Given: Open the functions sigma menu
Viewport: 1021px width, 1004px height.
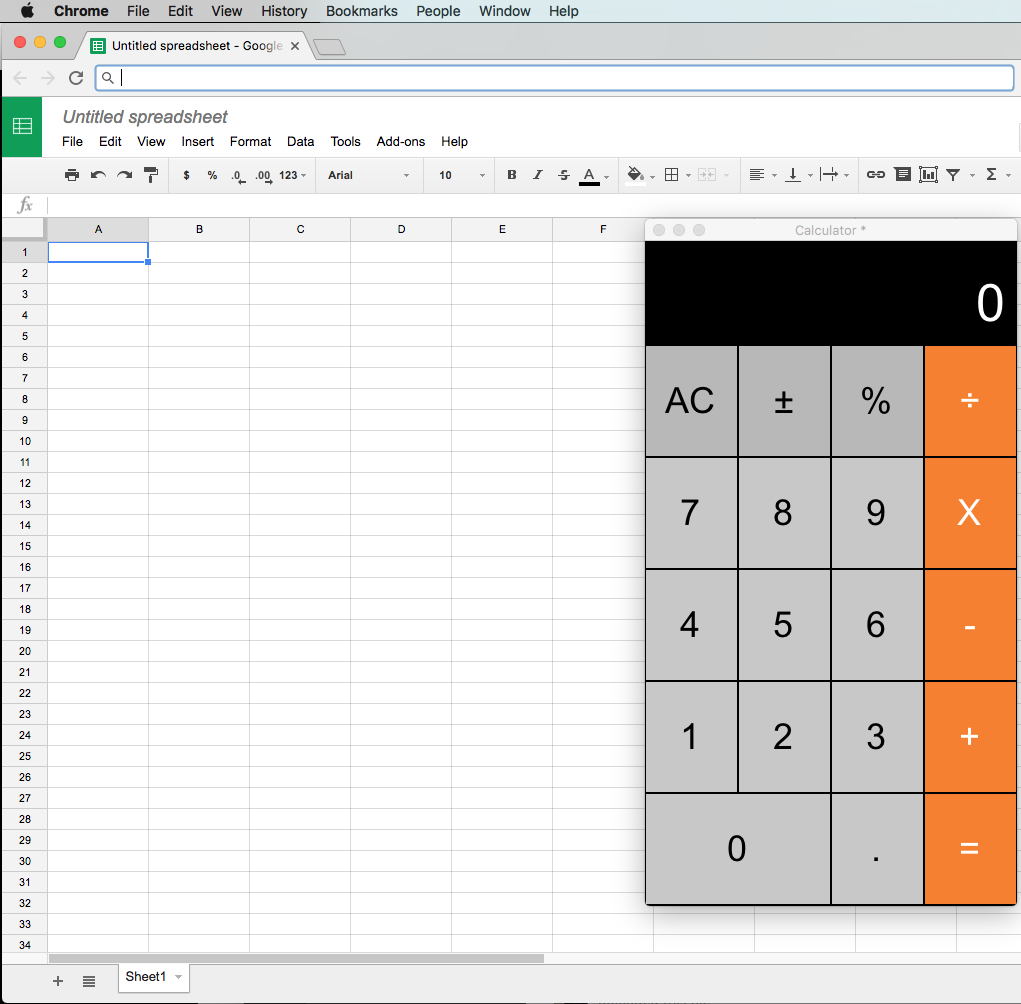Looking at the screenshot, I should (992, 174).
